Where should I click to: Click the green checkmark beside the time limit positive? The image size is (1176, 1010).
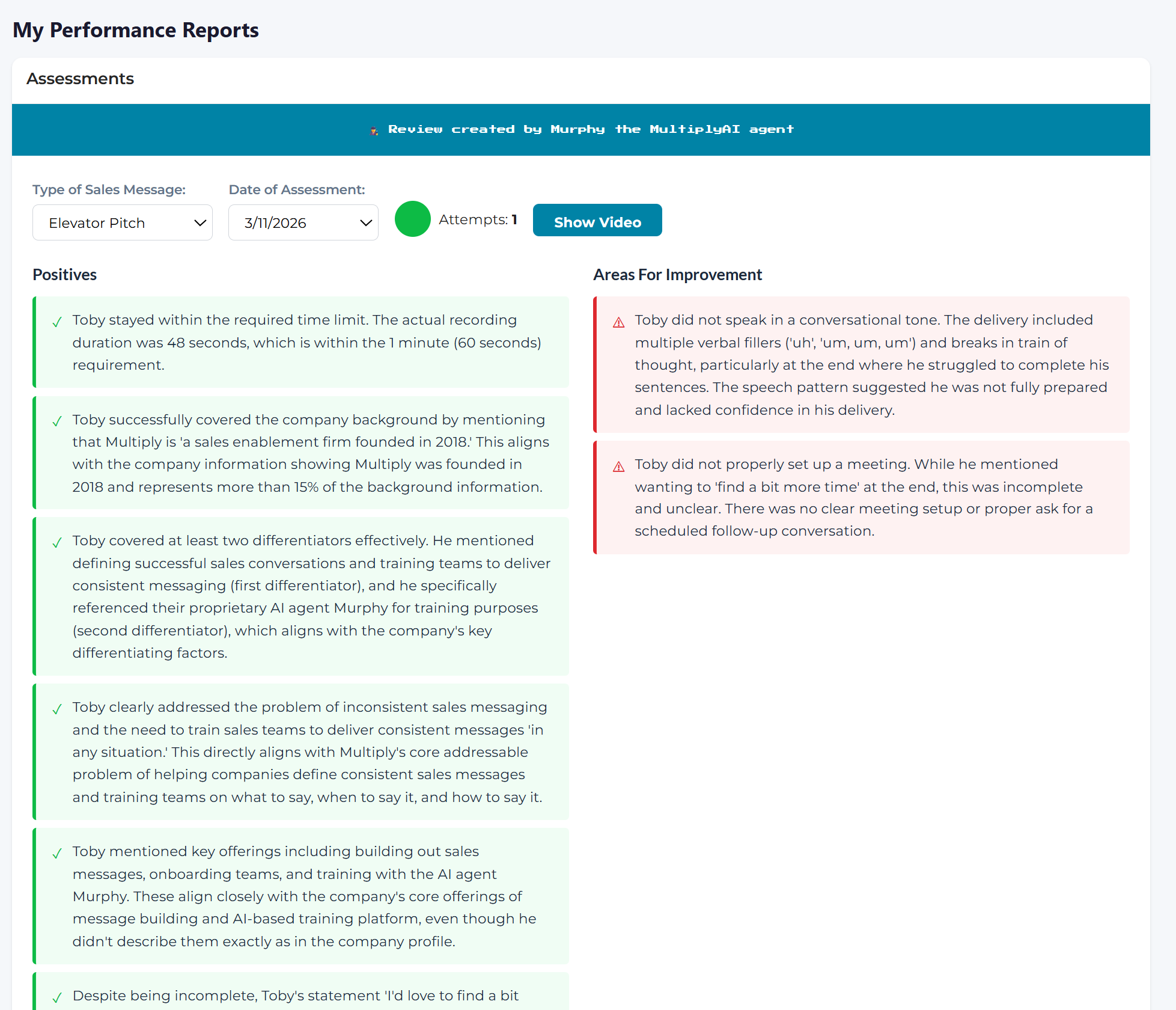(57, 322)
